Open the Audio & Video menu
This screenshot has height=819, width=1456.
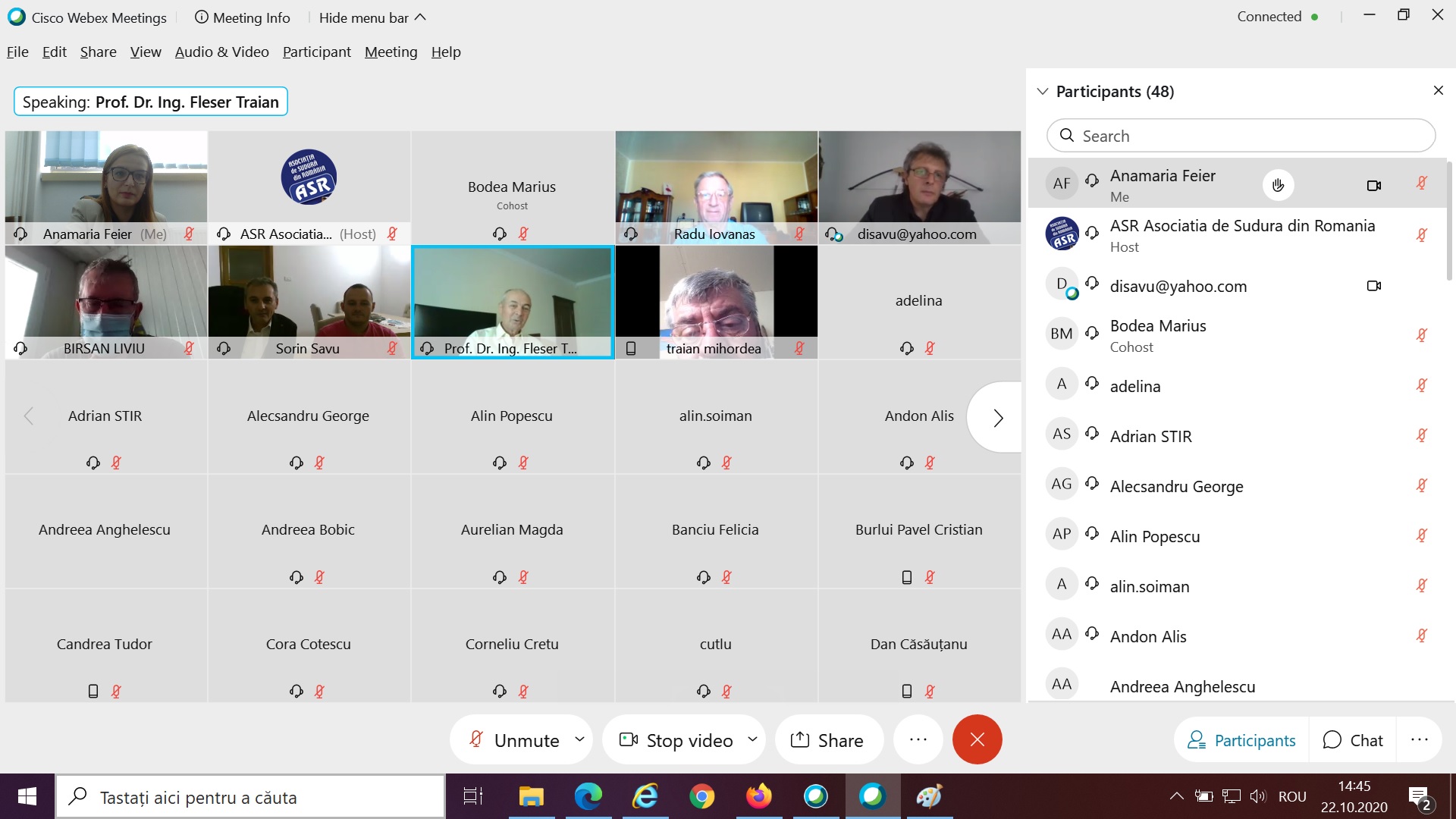pyautogui.click(x=221, y=52)
